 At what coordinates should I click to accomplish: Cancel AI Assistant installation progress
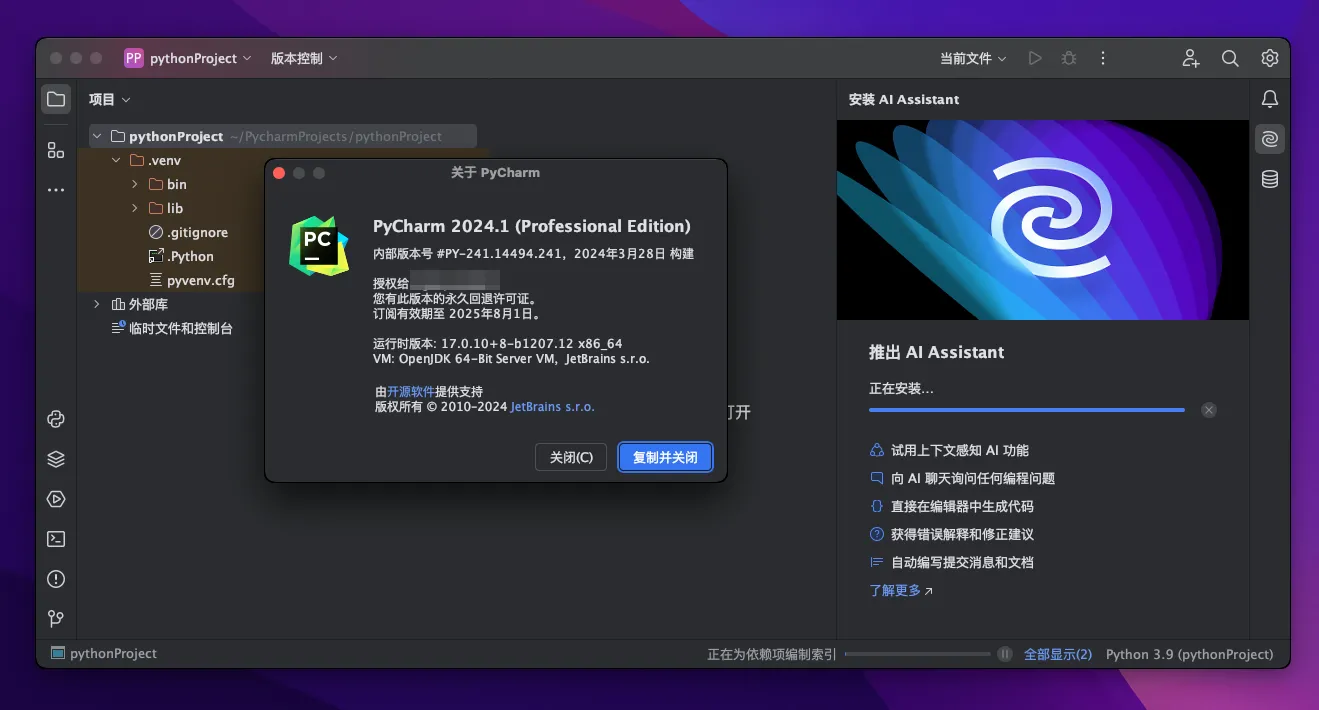1209,410
